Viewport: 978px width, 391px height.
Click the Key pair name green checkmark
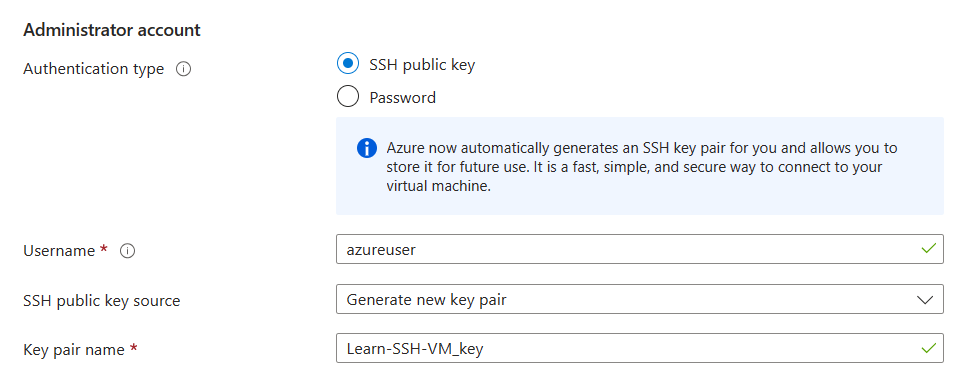click(x=929, y=349)
